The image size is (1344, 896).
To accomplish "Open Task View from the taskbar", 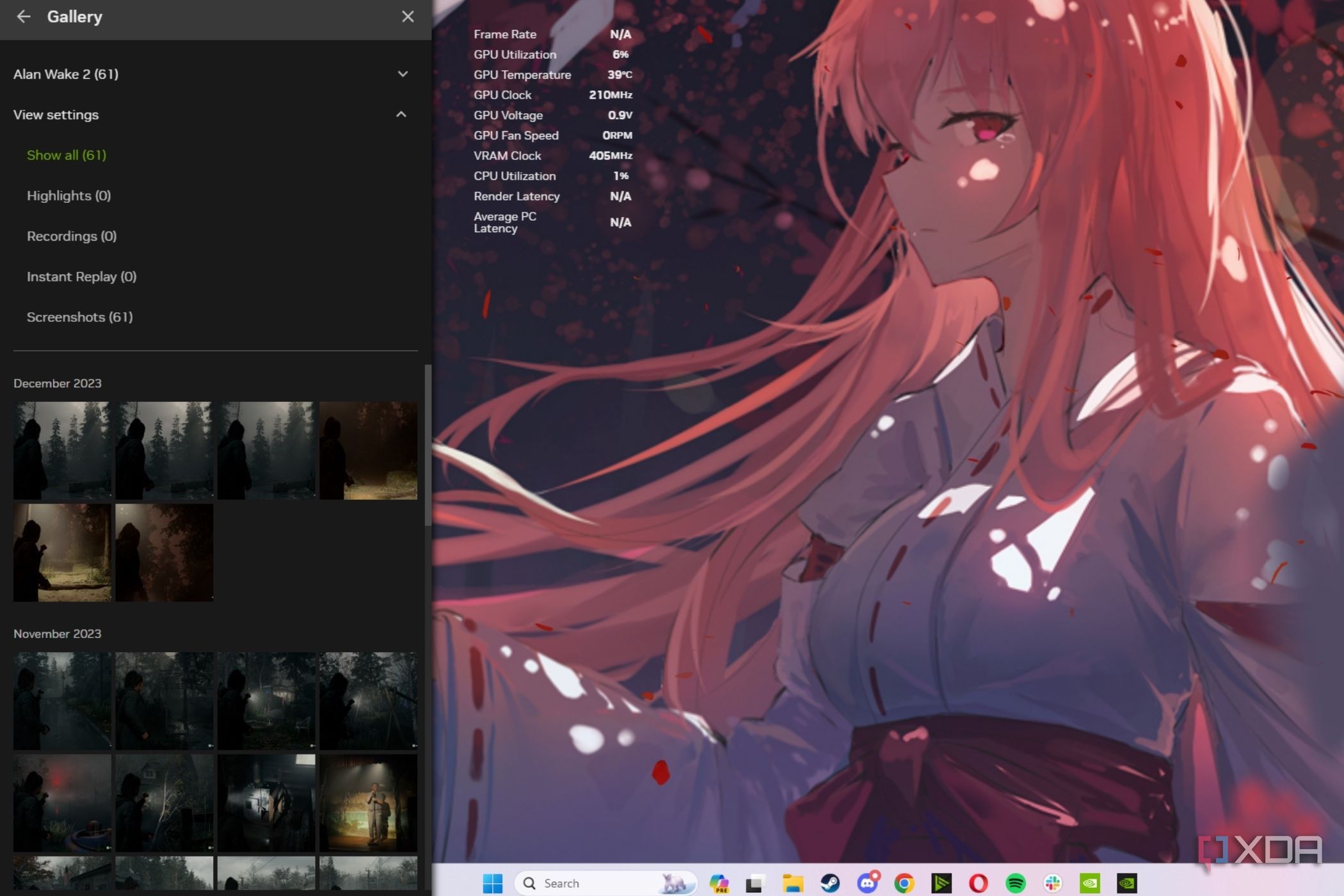I will pos(755,883).
